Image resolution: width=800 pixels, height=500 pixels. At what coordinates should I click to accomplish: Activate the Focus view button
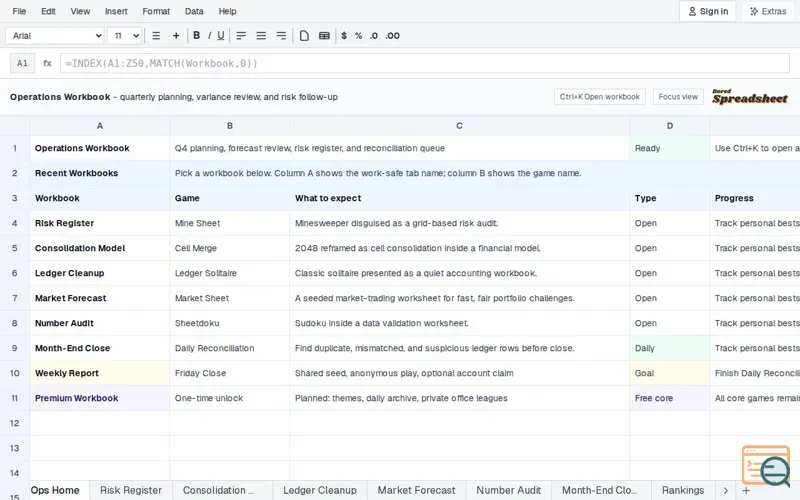click(678, 97)
